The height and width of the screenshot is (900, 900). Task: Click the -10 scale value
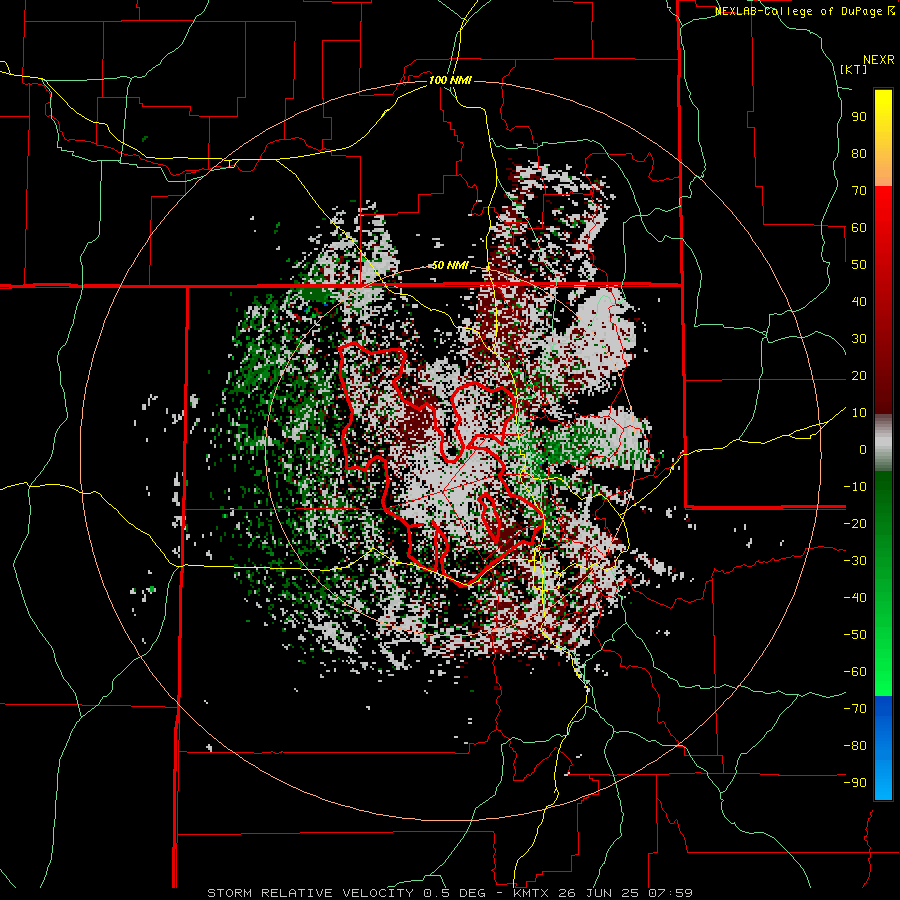(855, 487)
